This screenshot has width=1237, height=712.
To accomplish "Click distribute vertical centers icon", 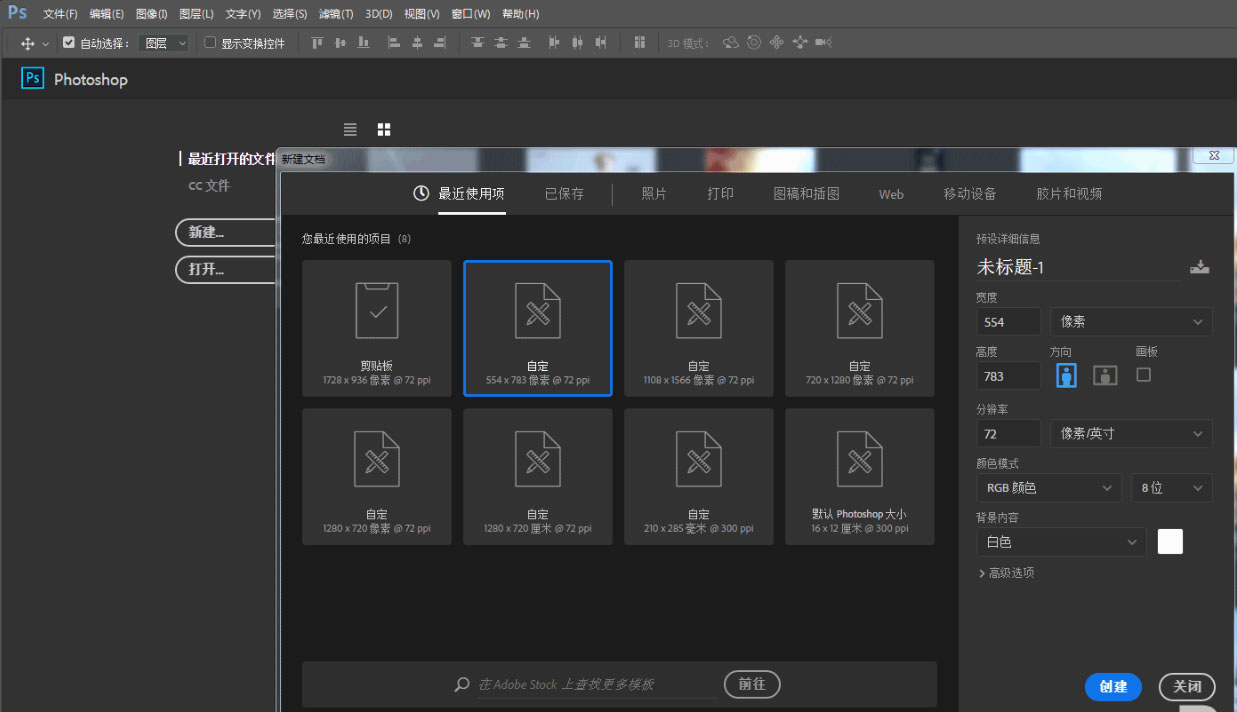I will point(500,43).
